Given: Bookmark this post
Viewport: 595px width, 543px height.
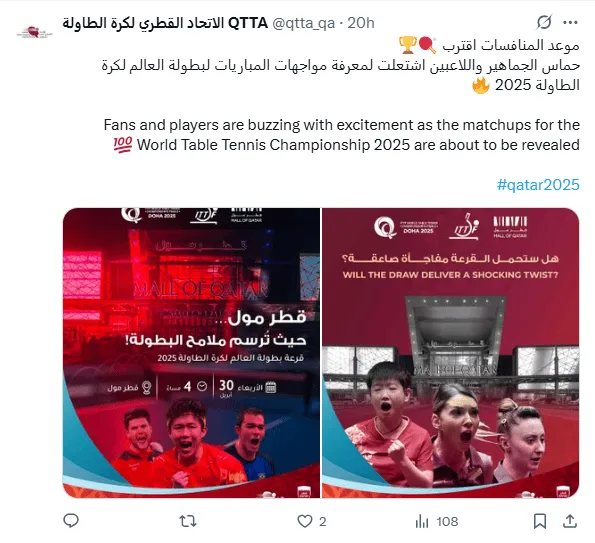Looking at the screenshot, I should click(540, 521).
